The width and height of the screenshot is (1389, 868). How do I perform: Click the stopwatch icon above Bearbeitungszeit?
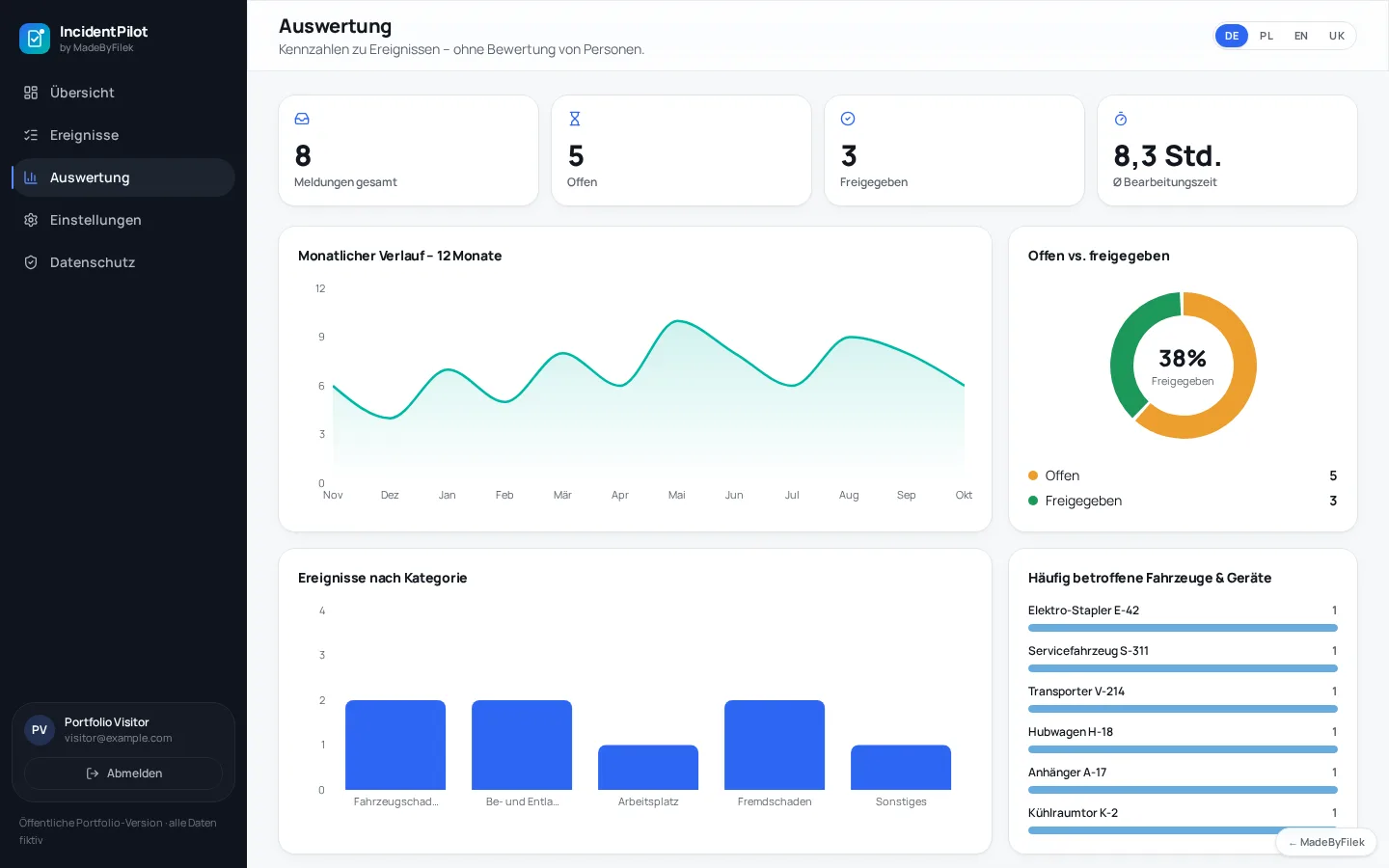(x=1121, y=119)
